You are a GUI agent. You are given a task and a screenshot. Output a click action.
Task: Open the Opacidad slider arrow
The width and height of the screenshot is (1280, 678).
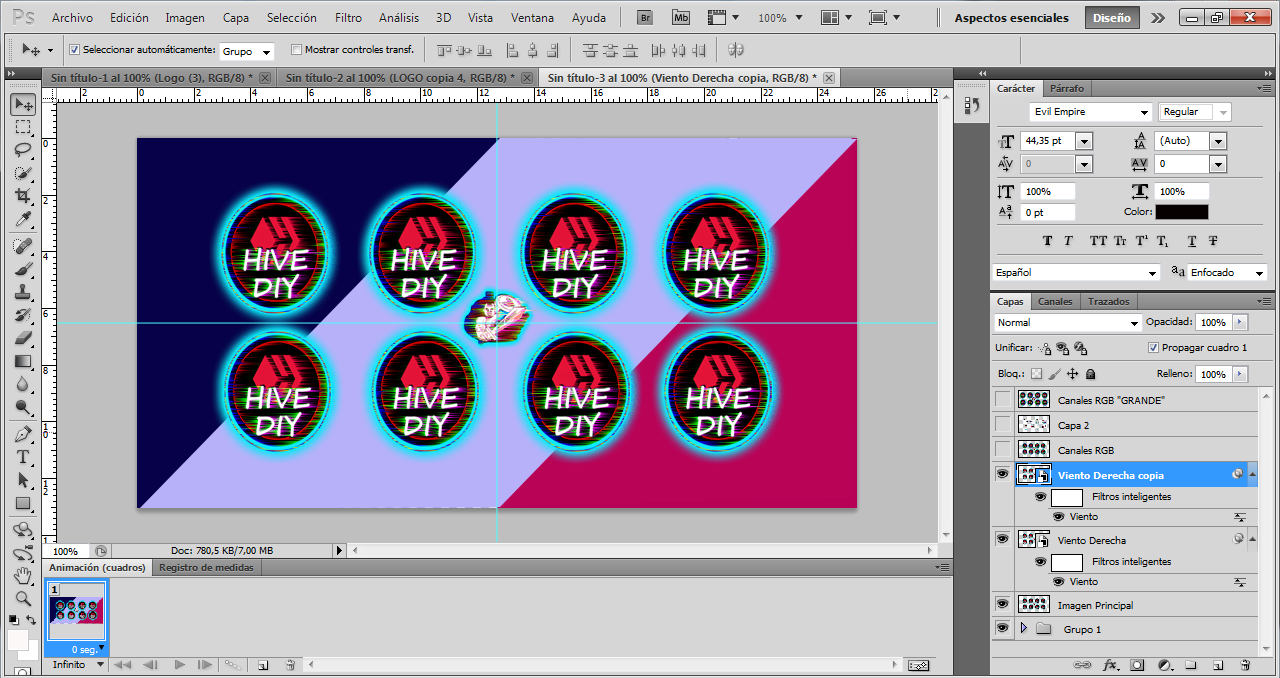coord(1240,322)
